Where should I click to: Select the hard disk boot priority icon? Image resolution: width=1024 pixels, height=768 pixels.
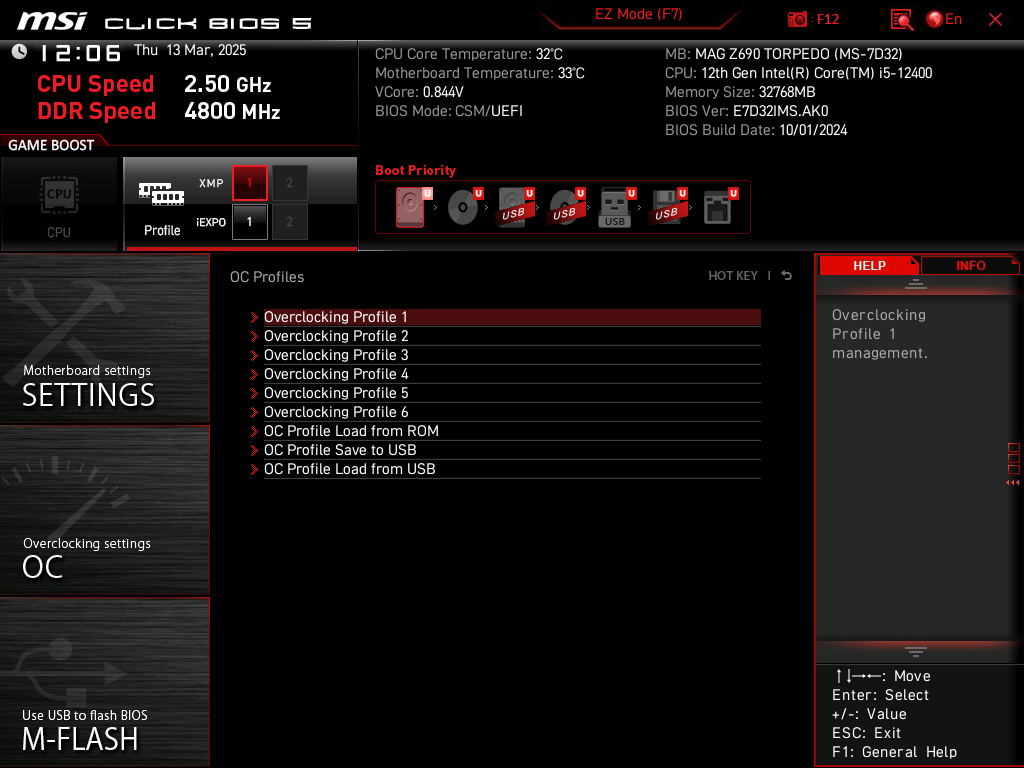413,207
